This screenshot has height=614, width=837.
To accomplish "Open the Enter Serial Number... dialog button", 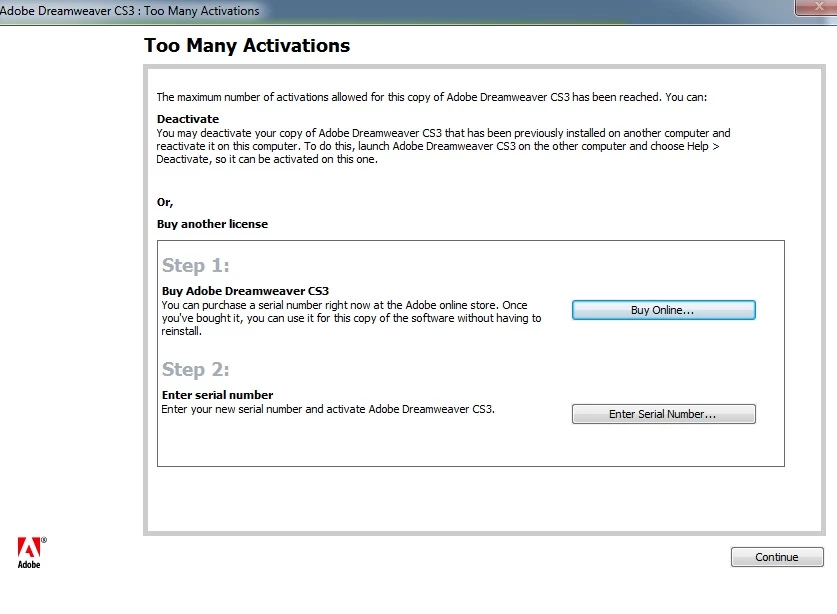I will 664,414.
